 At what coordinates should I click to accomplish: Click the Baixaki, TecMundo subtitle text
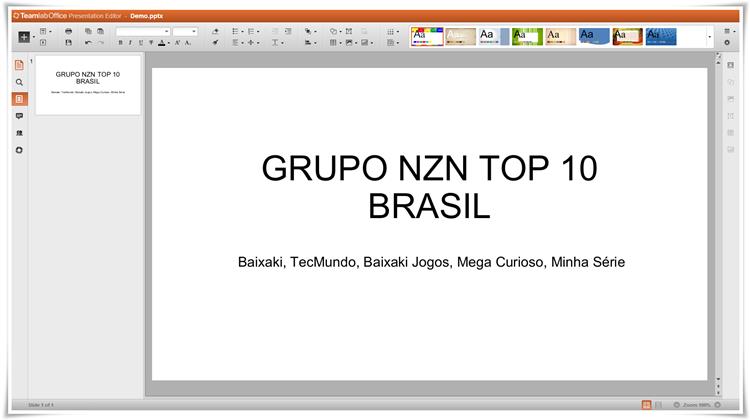[x=431, y=262]
